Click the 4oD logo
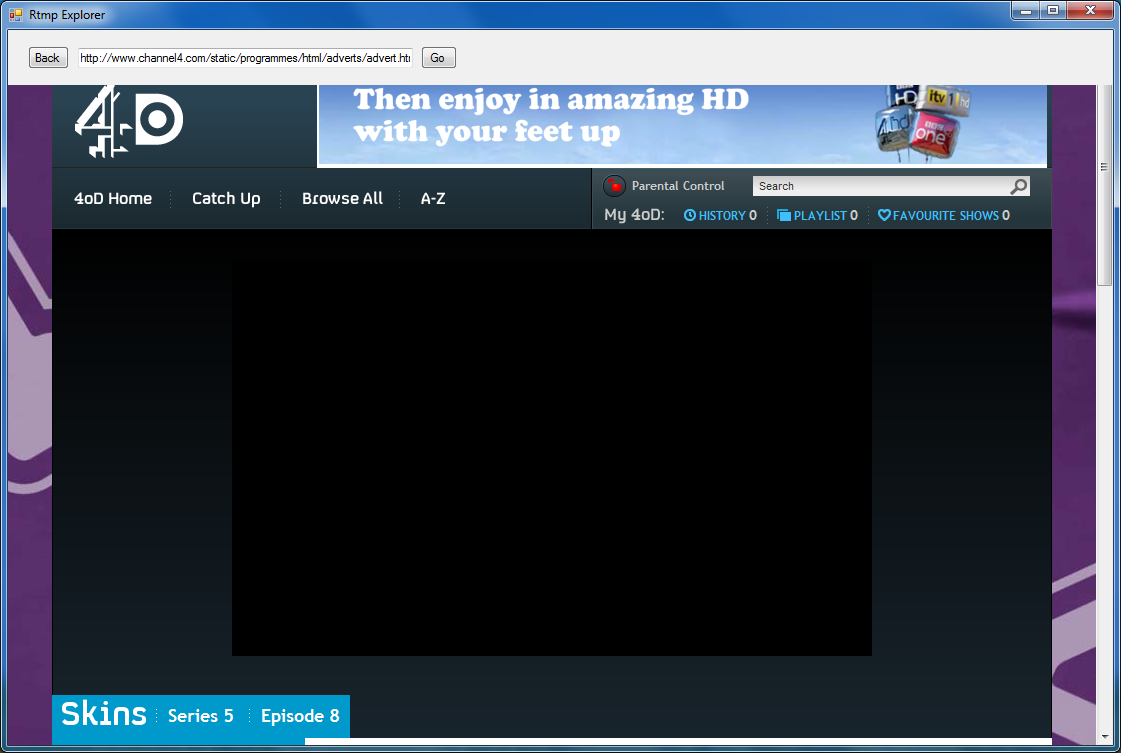 (129, 121)
